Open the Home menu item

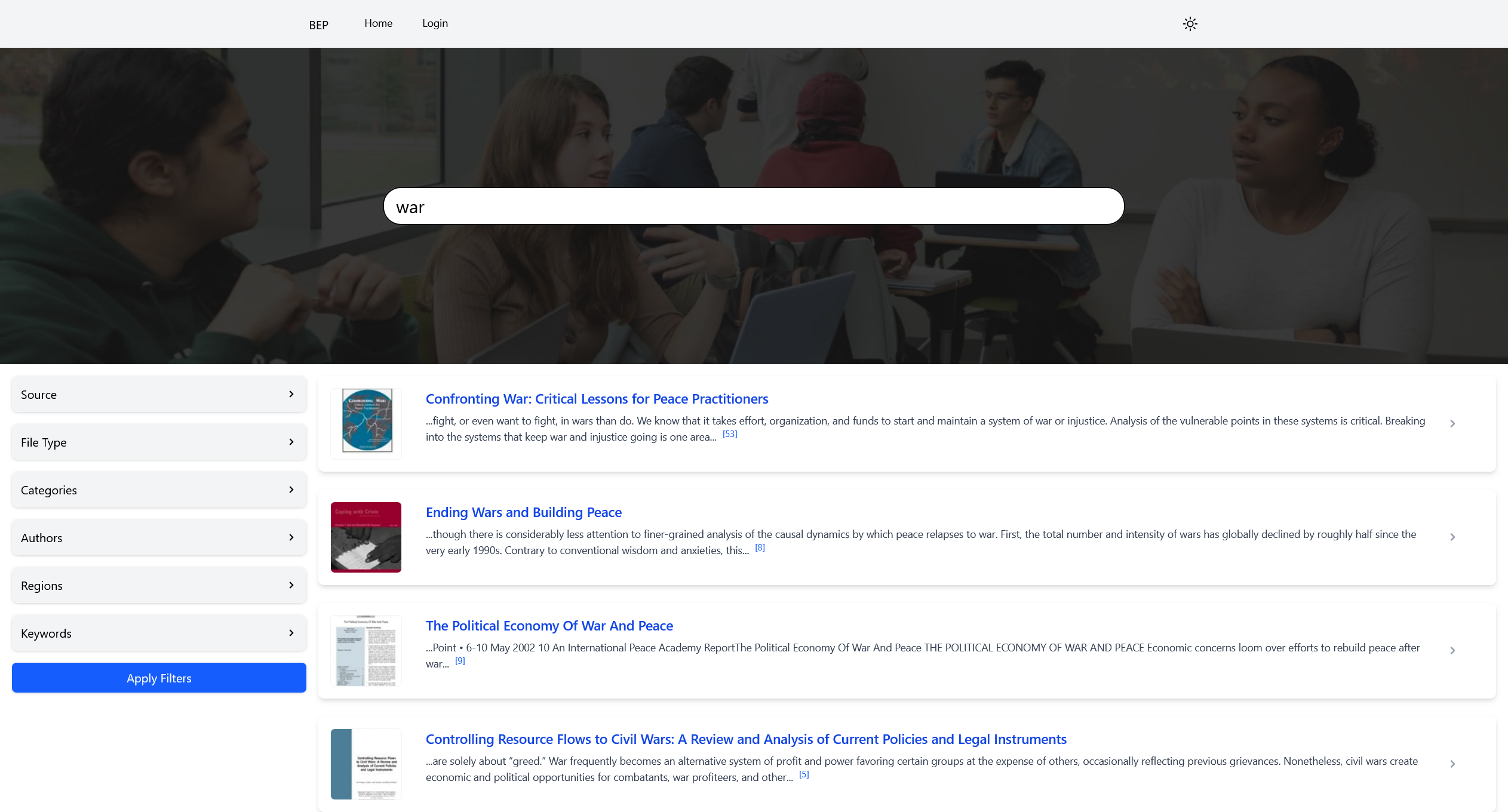[378, 23]
